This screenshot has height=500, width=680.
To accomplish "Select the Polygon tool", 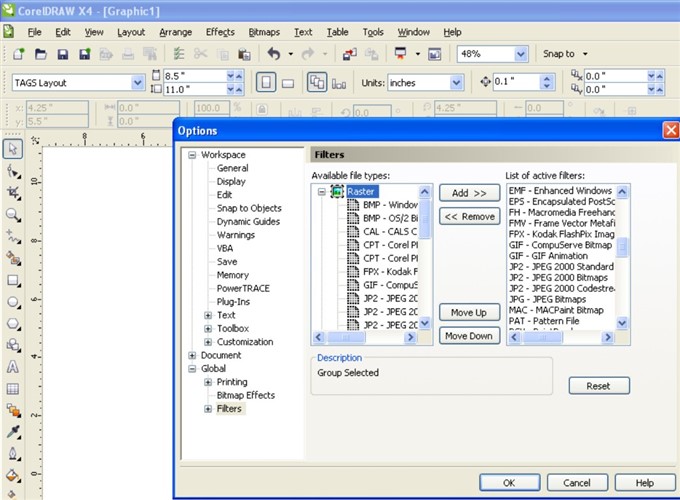I will [x=13, y=324].
